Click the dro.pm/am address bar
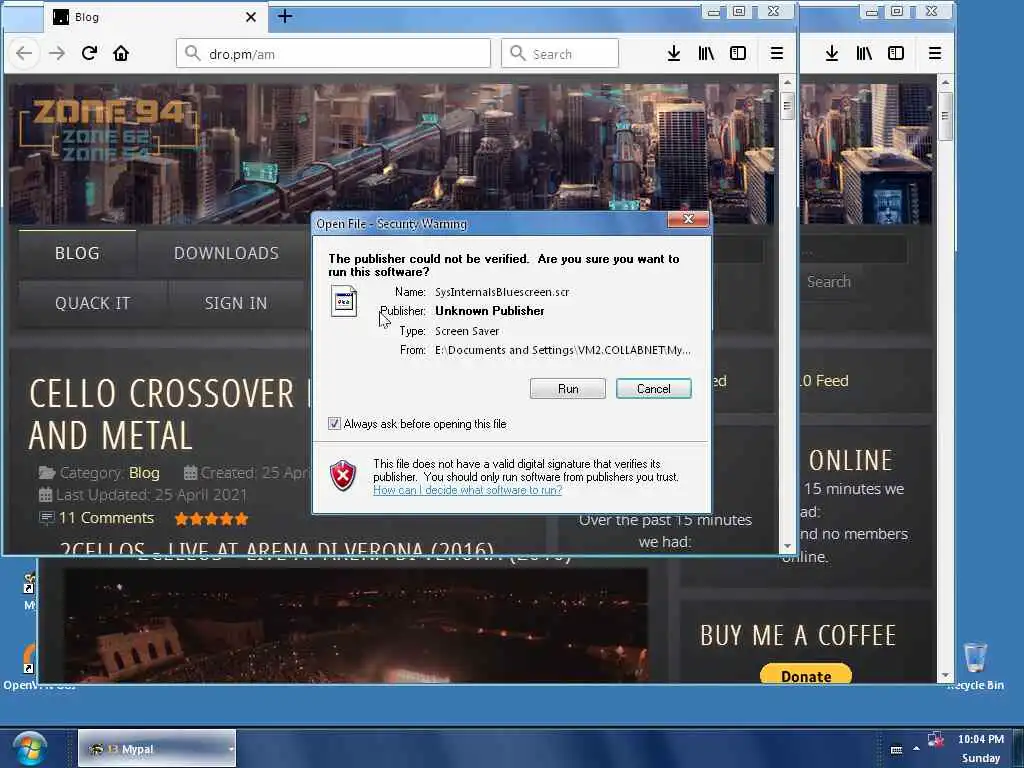 333,54
